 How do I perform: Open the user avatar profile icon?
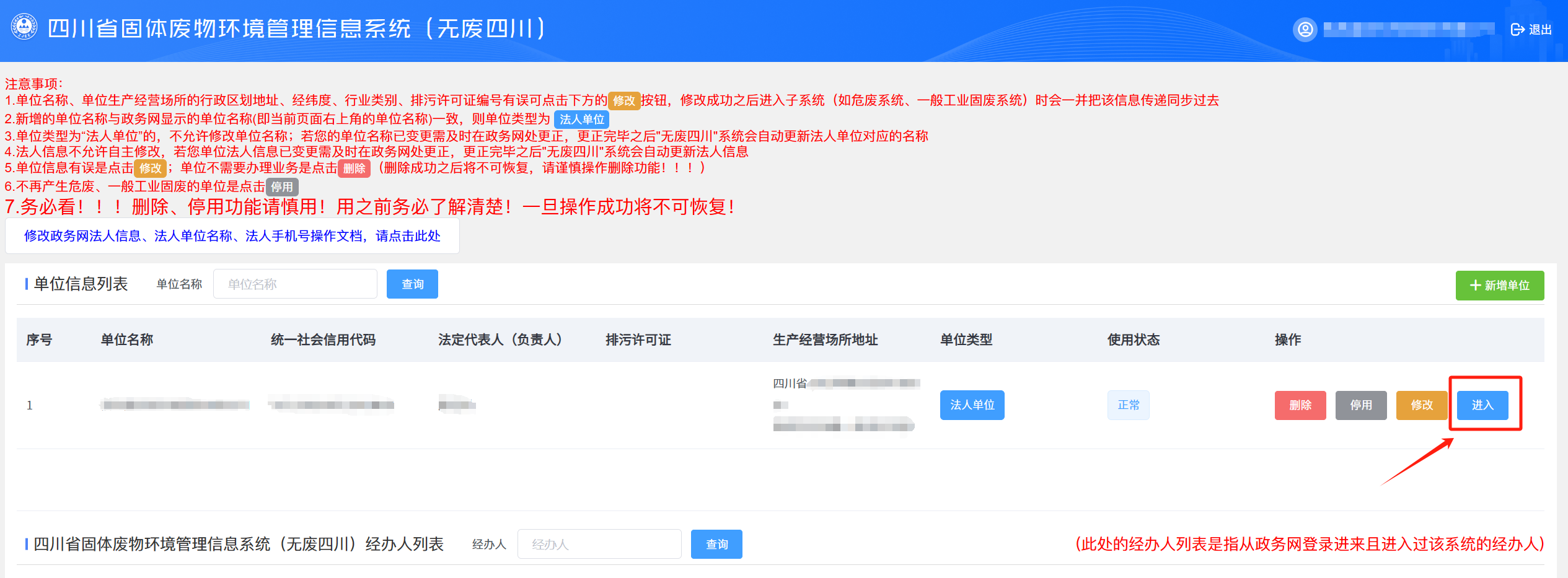[x=1306, y=28]
